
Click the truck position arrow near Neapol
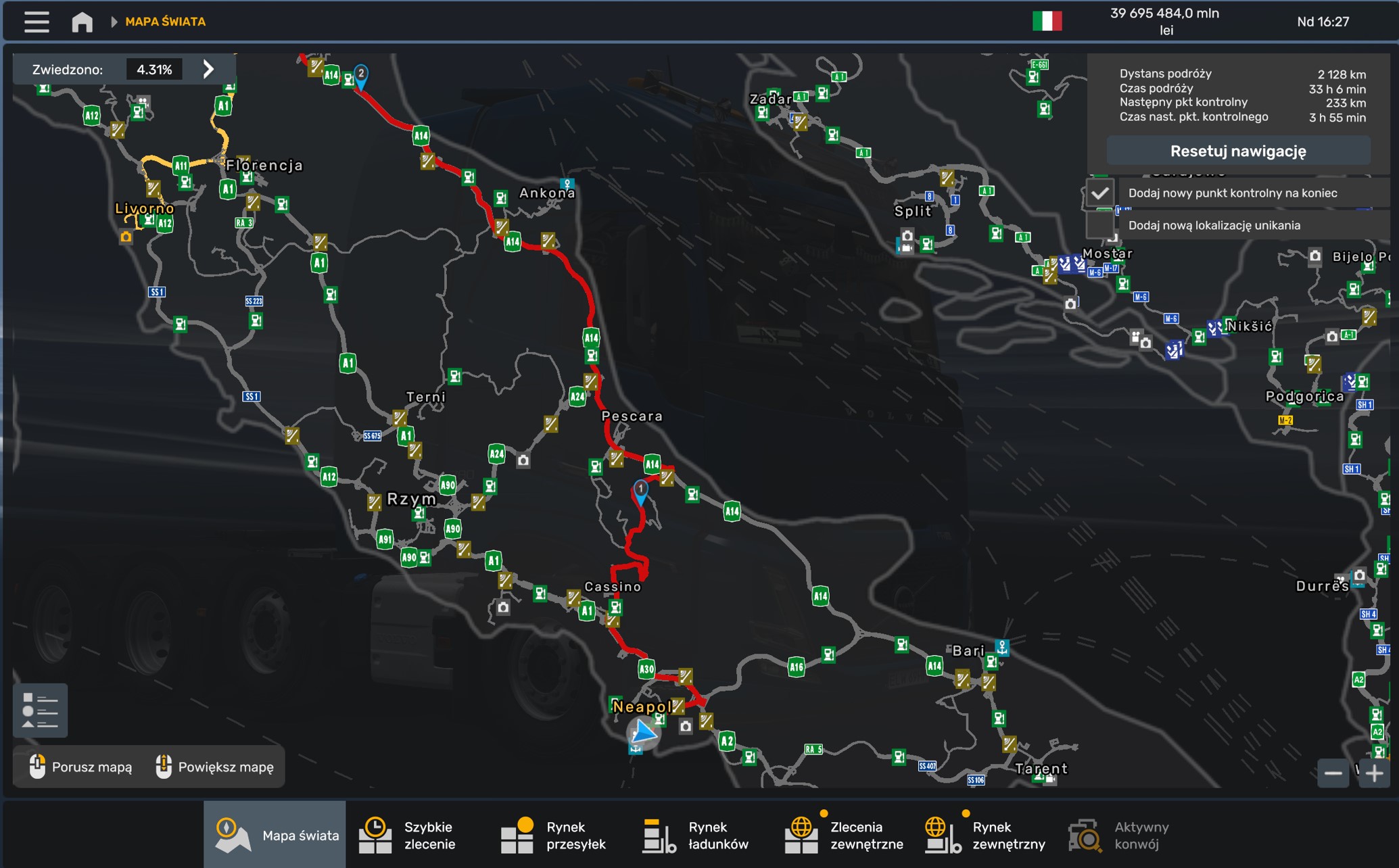[x=644, y=732]
